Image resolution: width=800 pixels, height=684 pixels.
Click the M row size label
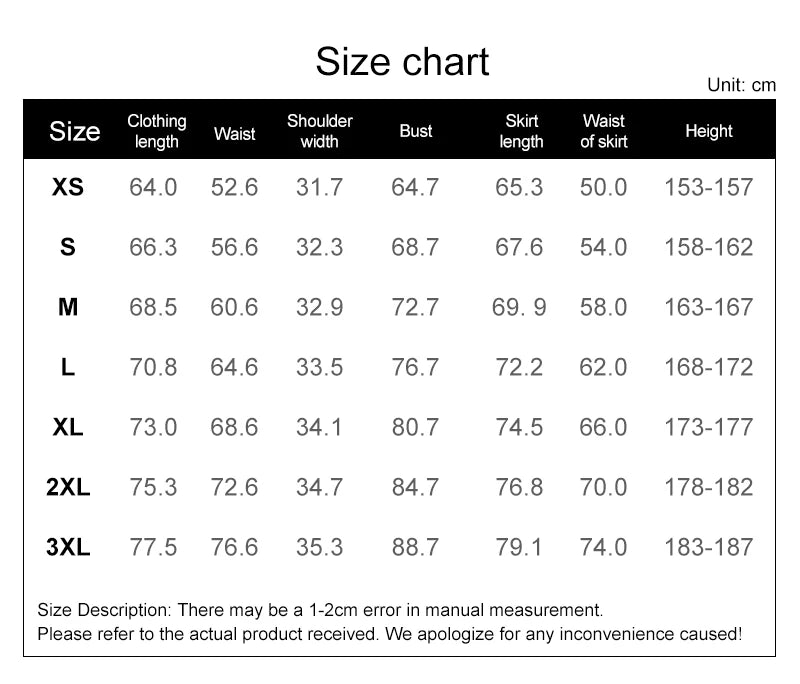coord(68,307)
